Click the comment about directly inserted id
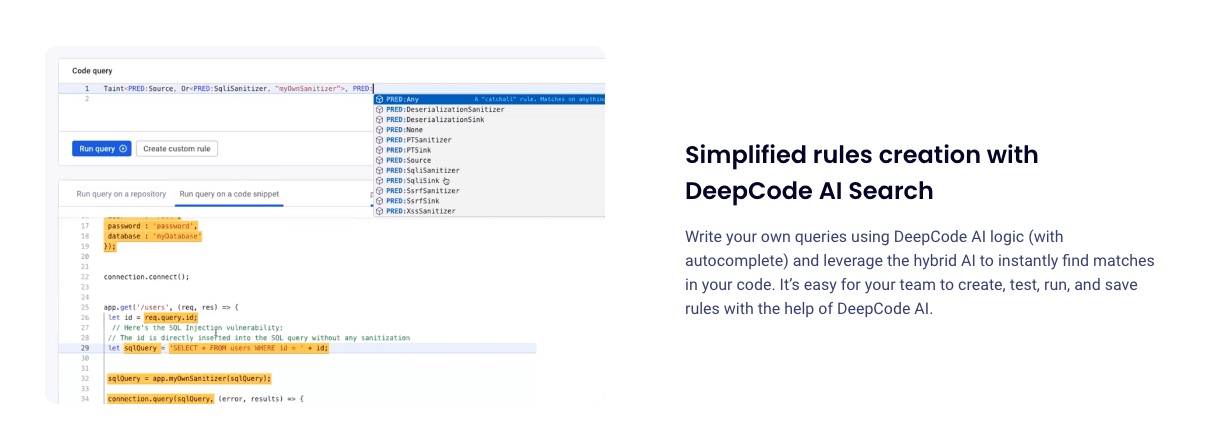Screen dimensions: 1217x447 258,338
